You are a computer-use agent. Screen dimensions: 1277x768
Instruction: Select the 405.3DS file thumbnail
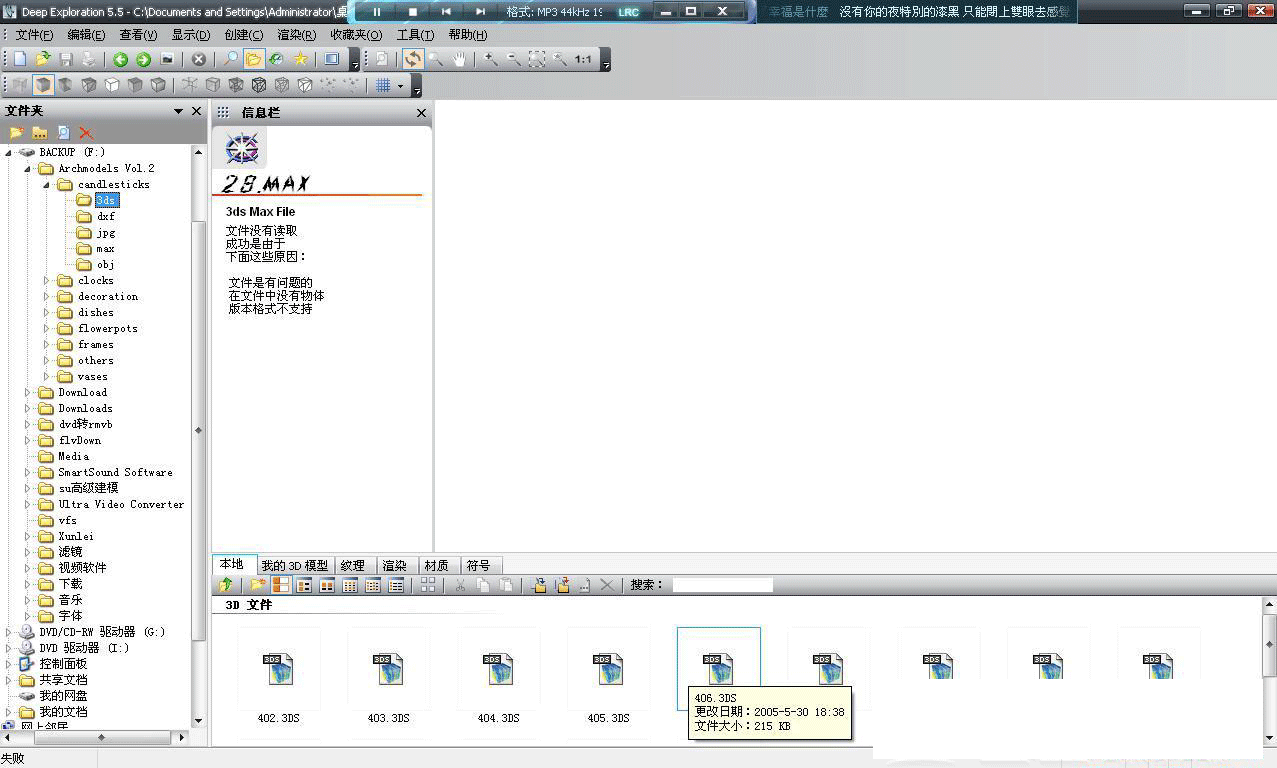point(608,669)
